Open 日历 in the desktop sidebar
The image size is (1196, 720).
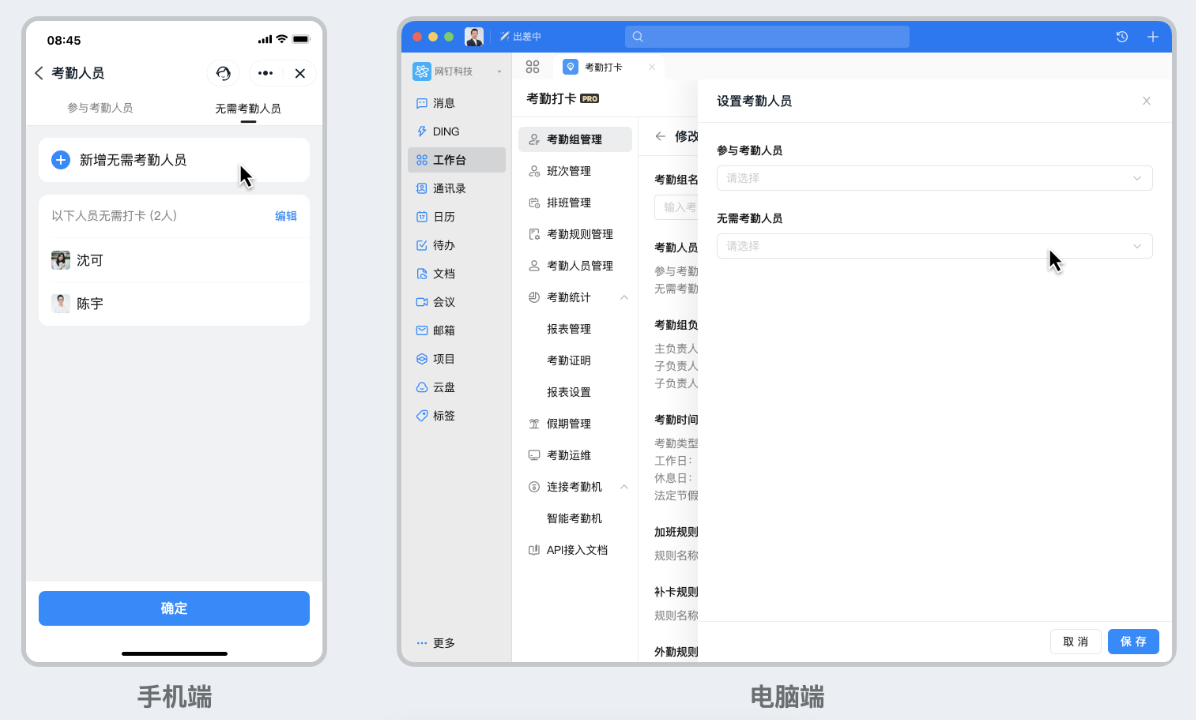click(457, 217)
